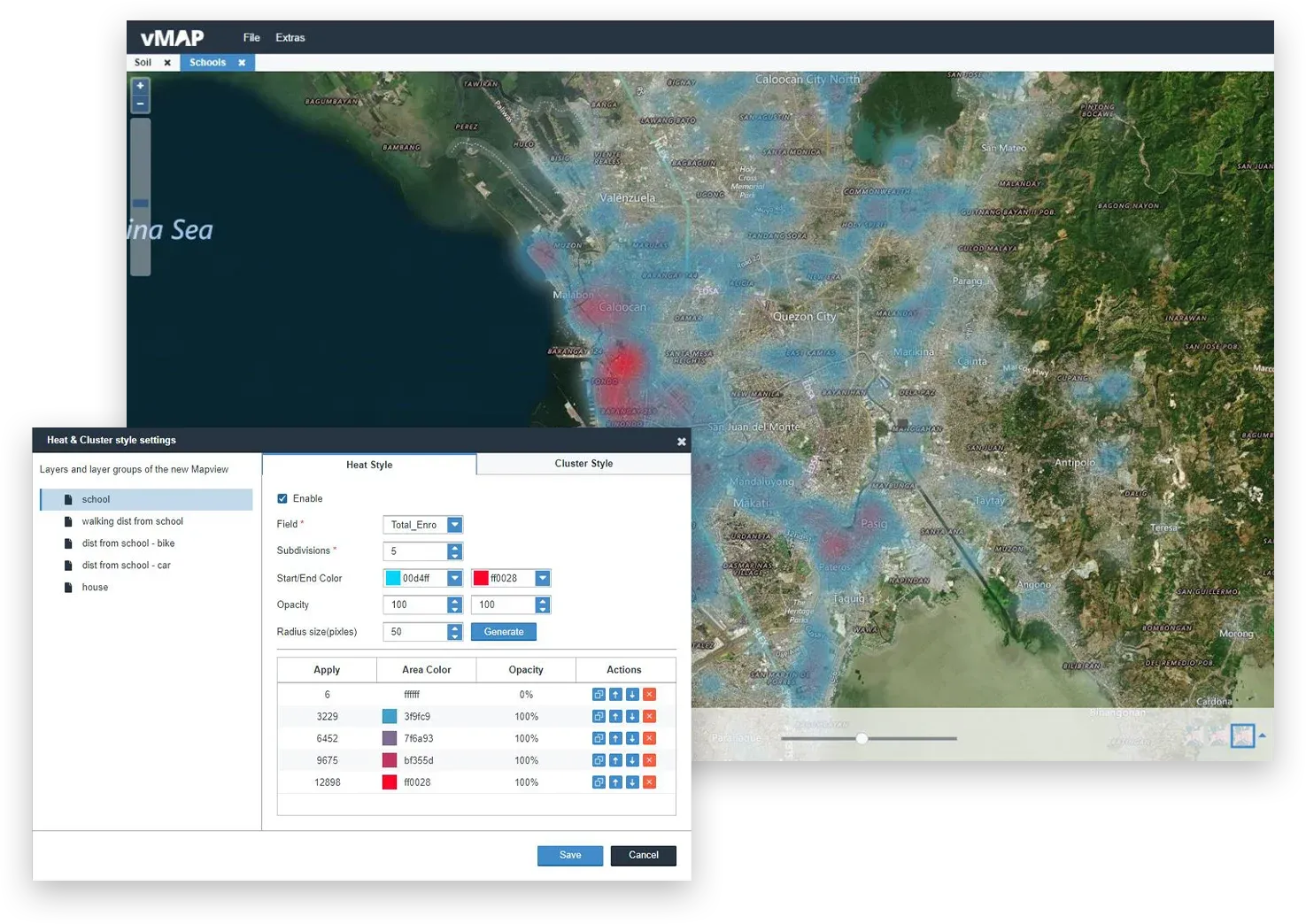Image resolution: width=1306 pixels, height=924 pixels.
Task: Select the house layer
Action: tap(95, 588)
